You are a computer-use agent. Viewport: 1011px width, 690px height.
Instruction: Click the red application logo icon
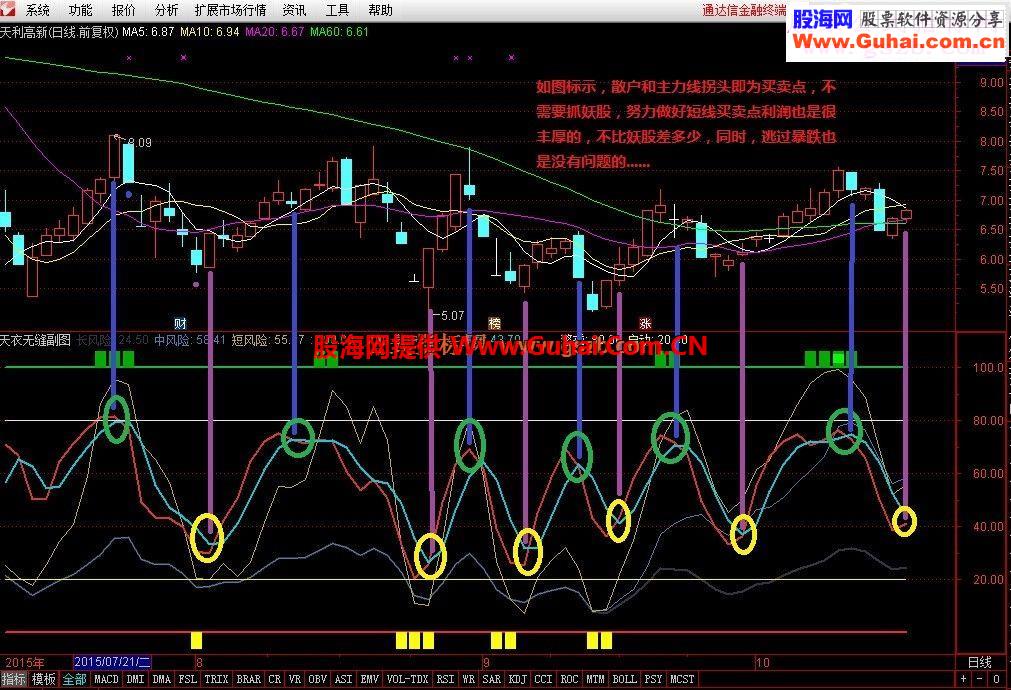[8, 10]
